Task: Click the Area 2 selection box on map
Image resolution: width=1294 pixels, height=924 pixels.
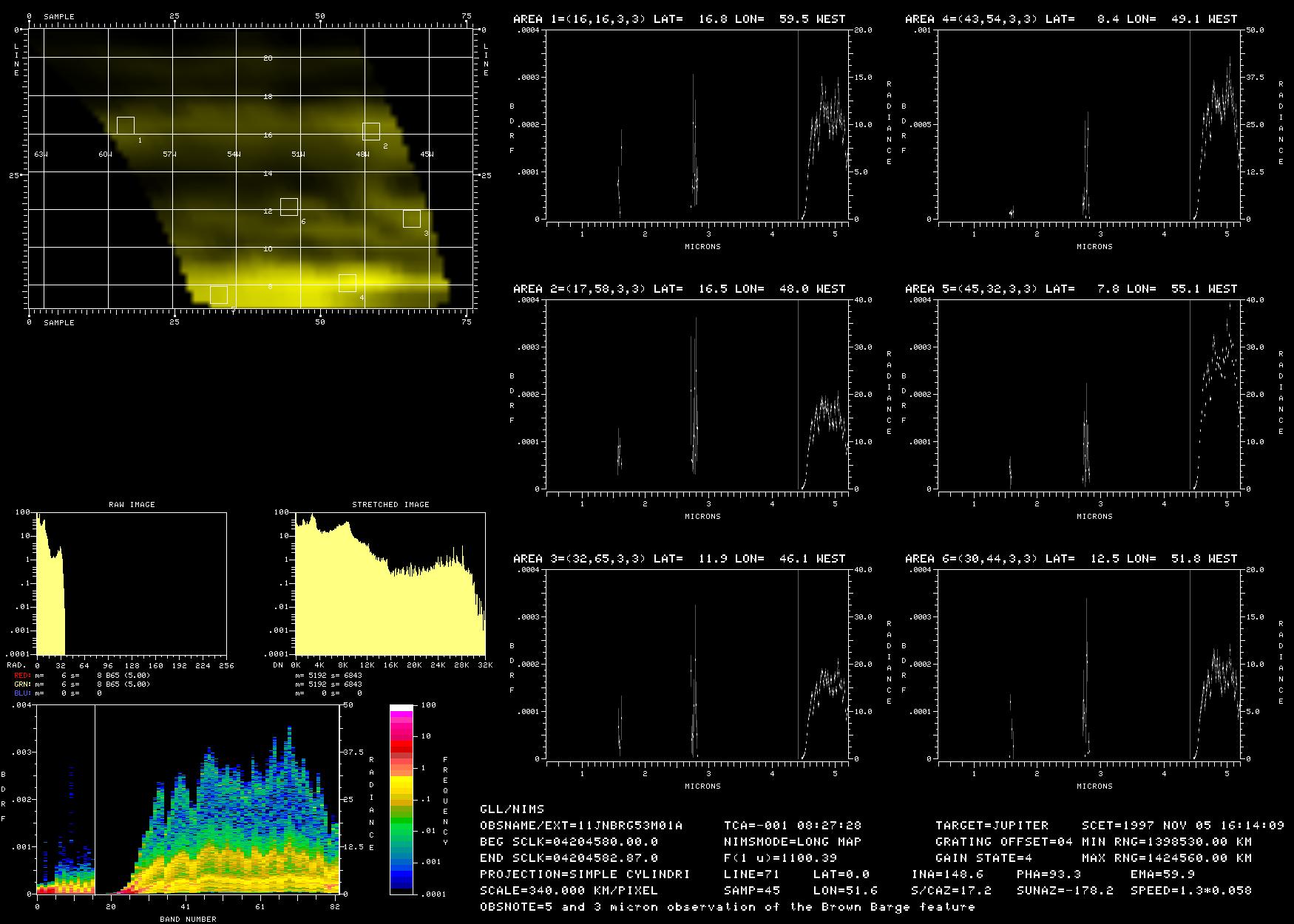Action: 371,132
